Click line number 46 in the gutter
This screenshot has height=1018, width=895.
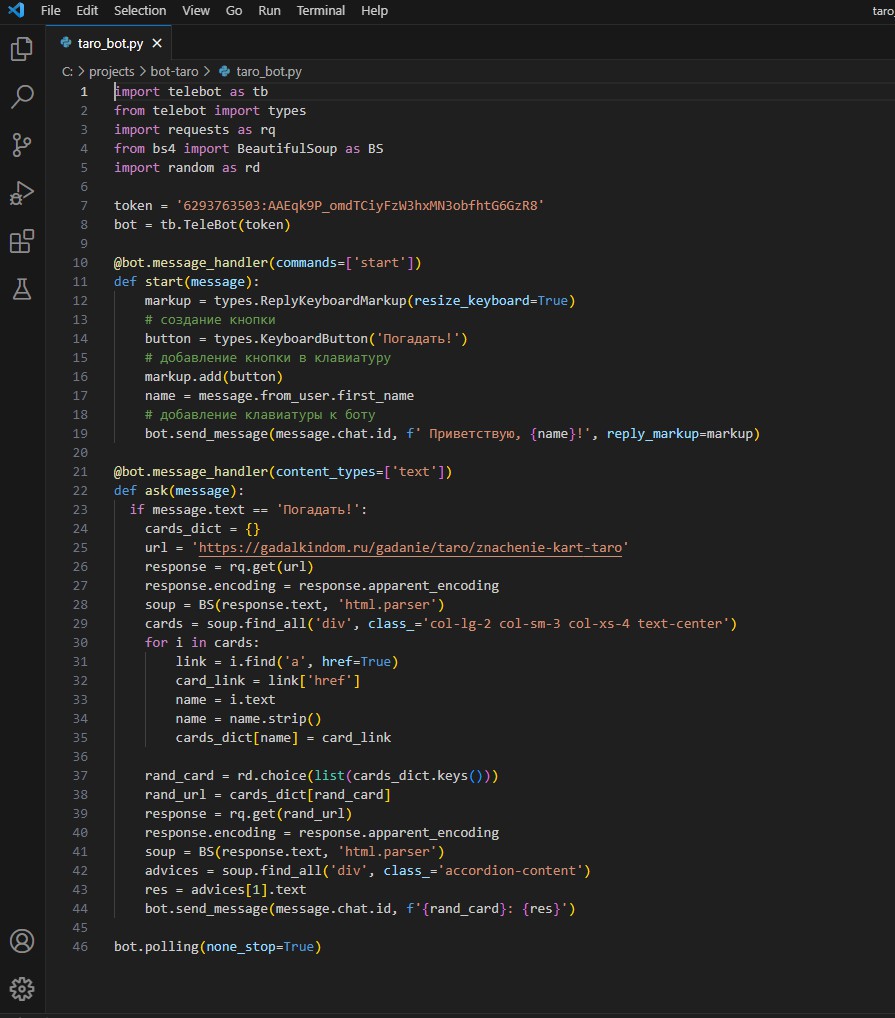click(x=80, y=947)
